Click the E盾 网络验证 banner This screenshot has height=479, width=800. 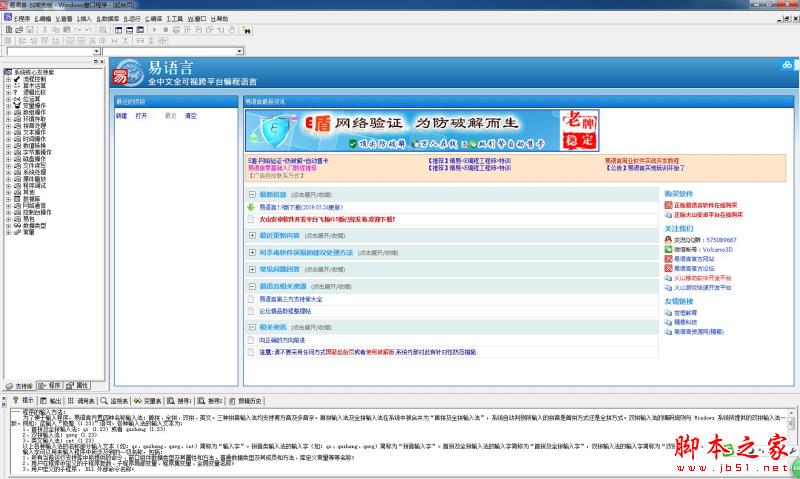422,130
